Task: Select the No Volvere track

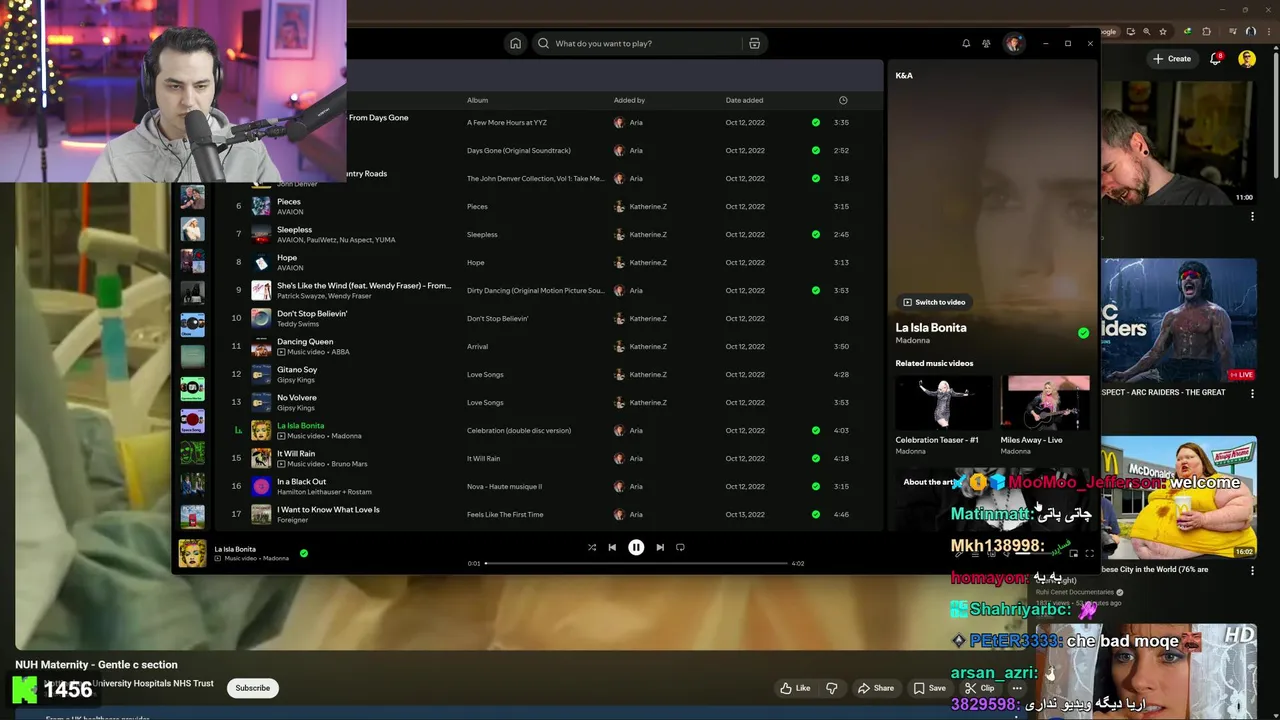Action: [297, 398]
